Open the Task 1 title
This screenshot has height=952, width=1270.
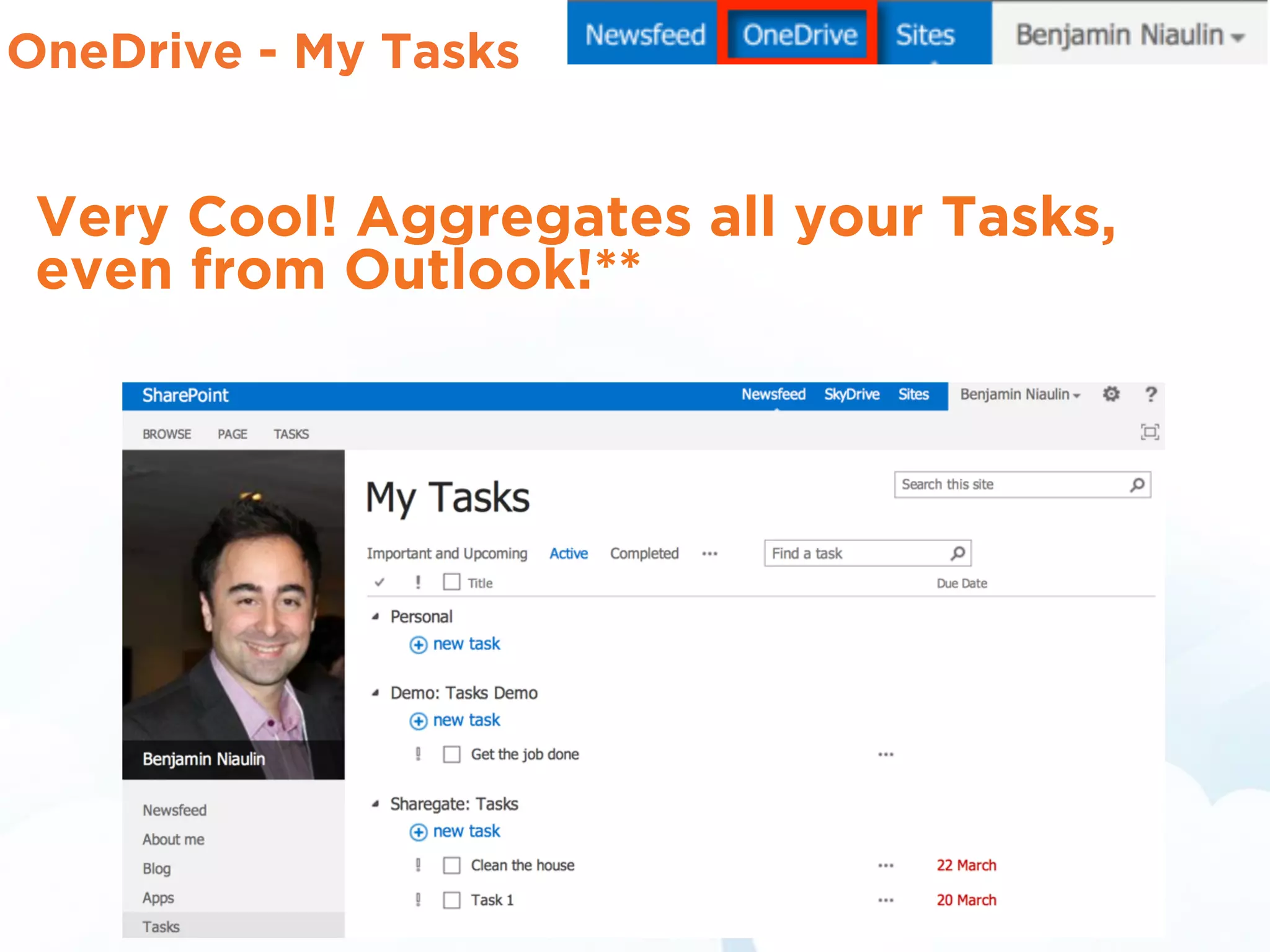492,900
